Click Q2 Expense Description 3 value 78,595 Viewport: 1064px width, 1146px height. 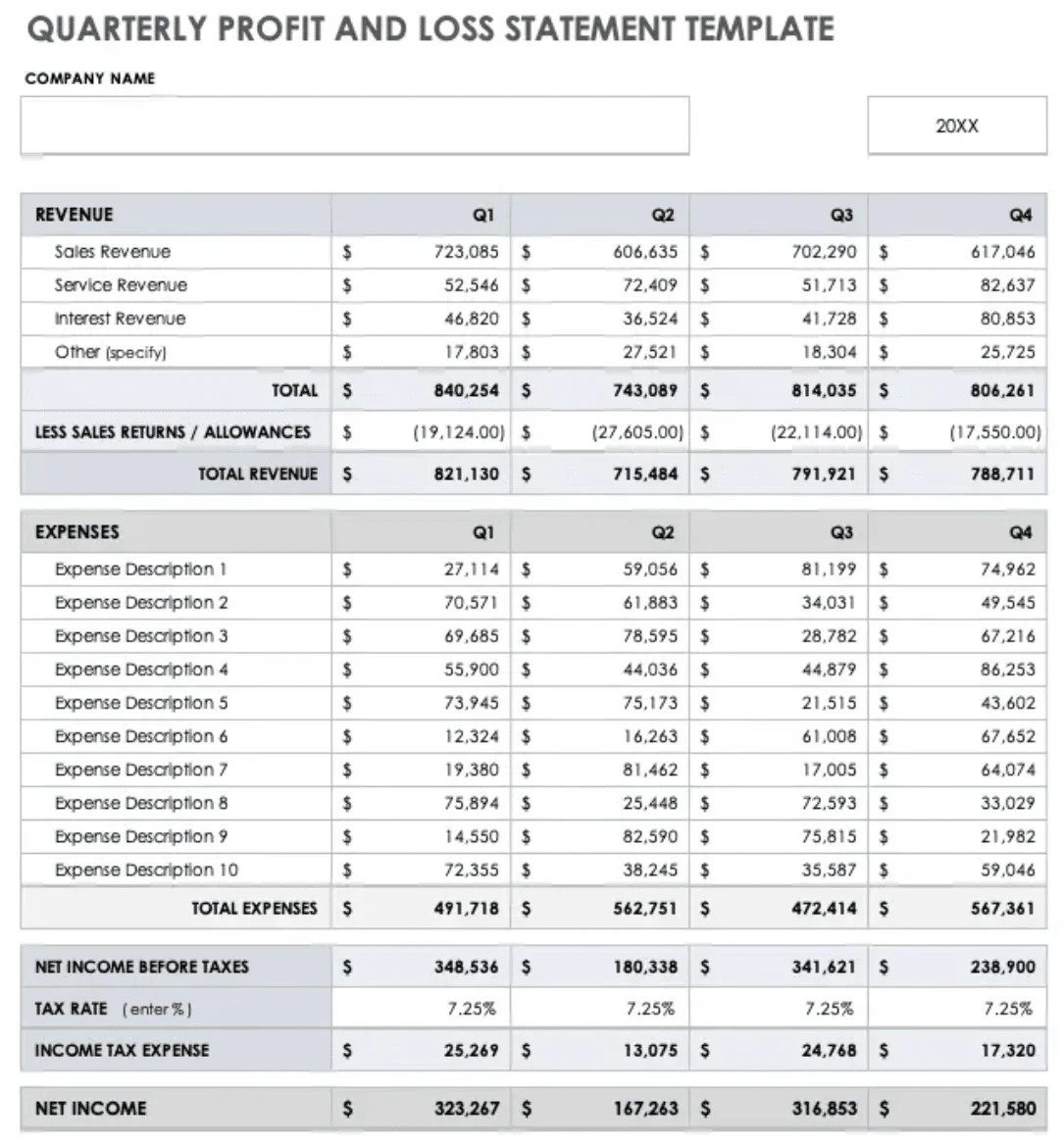(x=599, y=636)
